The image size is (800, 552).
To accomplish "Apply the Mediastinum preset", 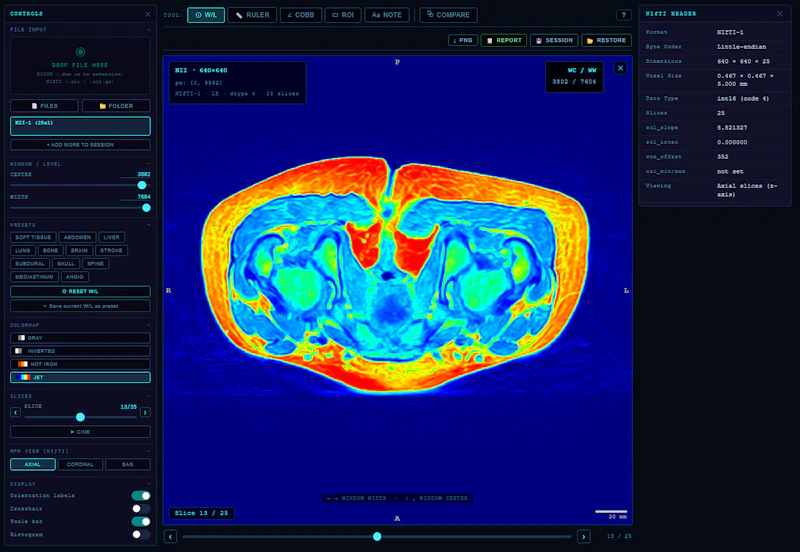I will (x=34, y=277).
